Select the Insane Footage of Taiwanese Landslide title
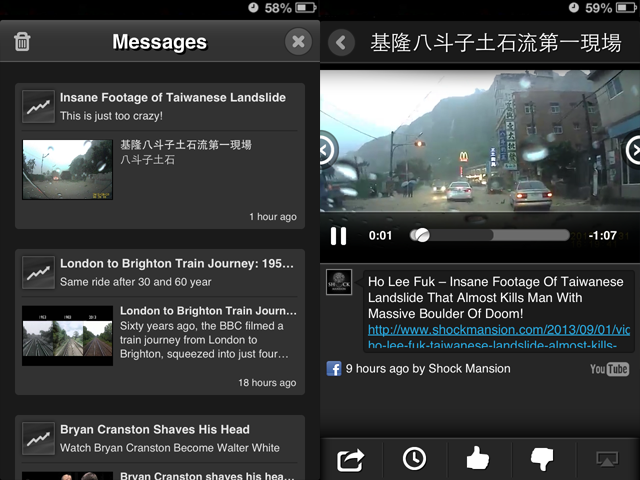This screenshot has width=640, height=480. (173, 98)
